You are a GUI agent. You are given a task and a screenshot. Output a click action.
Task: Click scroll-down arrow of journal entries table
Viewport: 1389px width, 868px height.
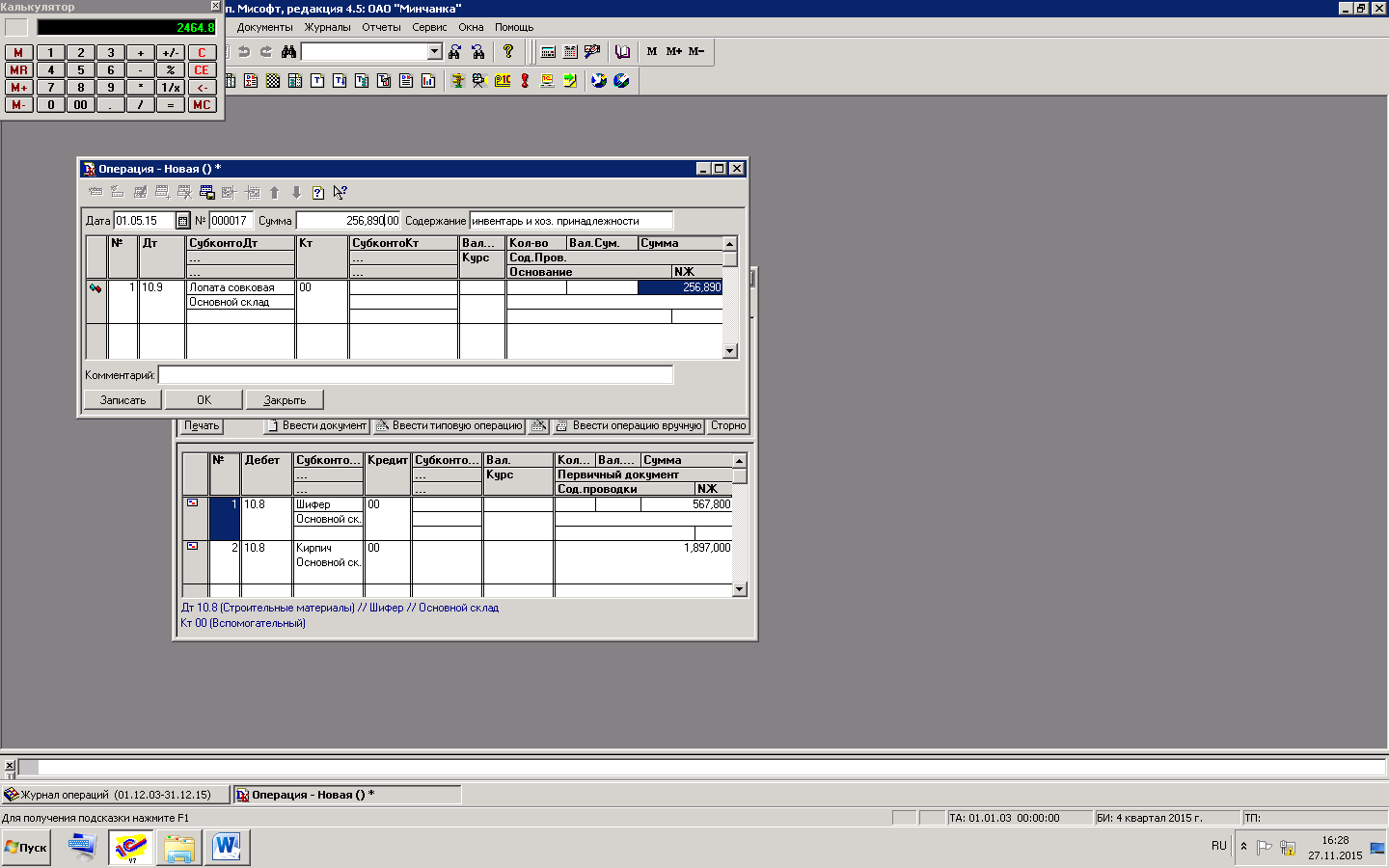click(740, 588)
